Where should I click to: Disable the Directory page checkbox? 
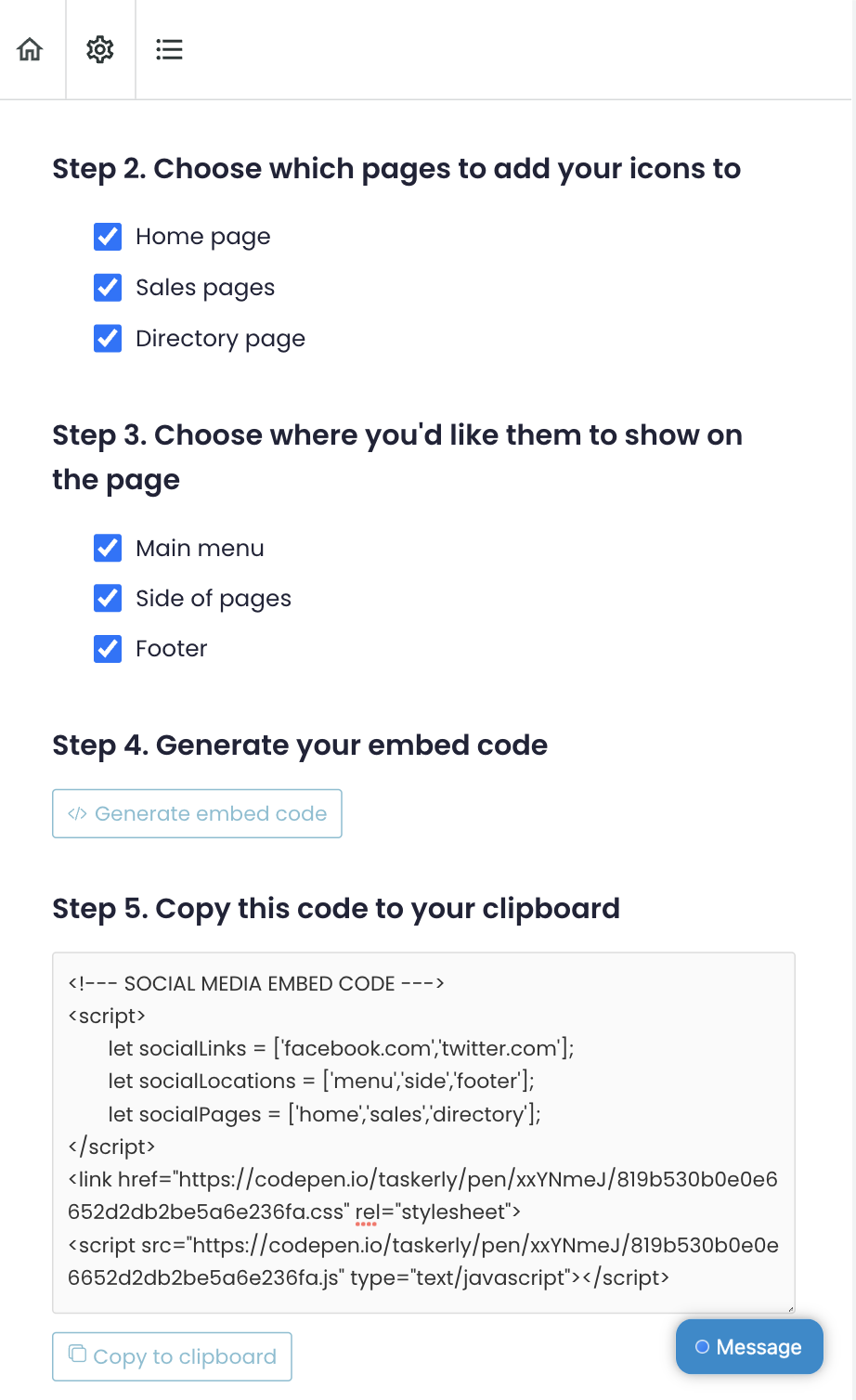tap(108, 339)
